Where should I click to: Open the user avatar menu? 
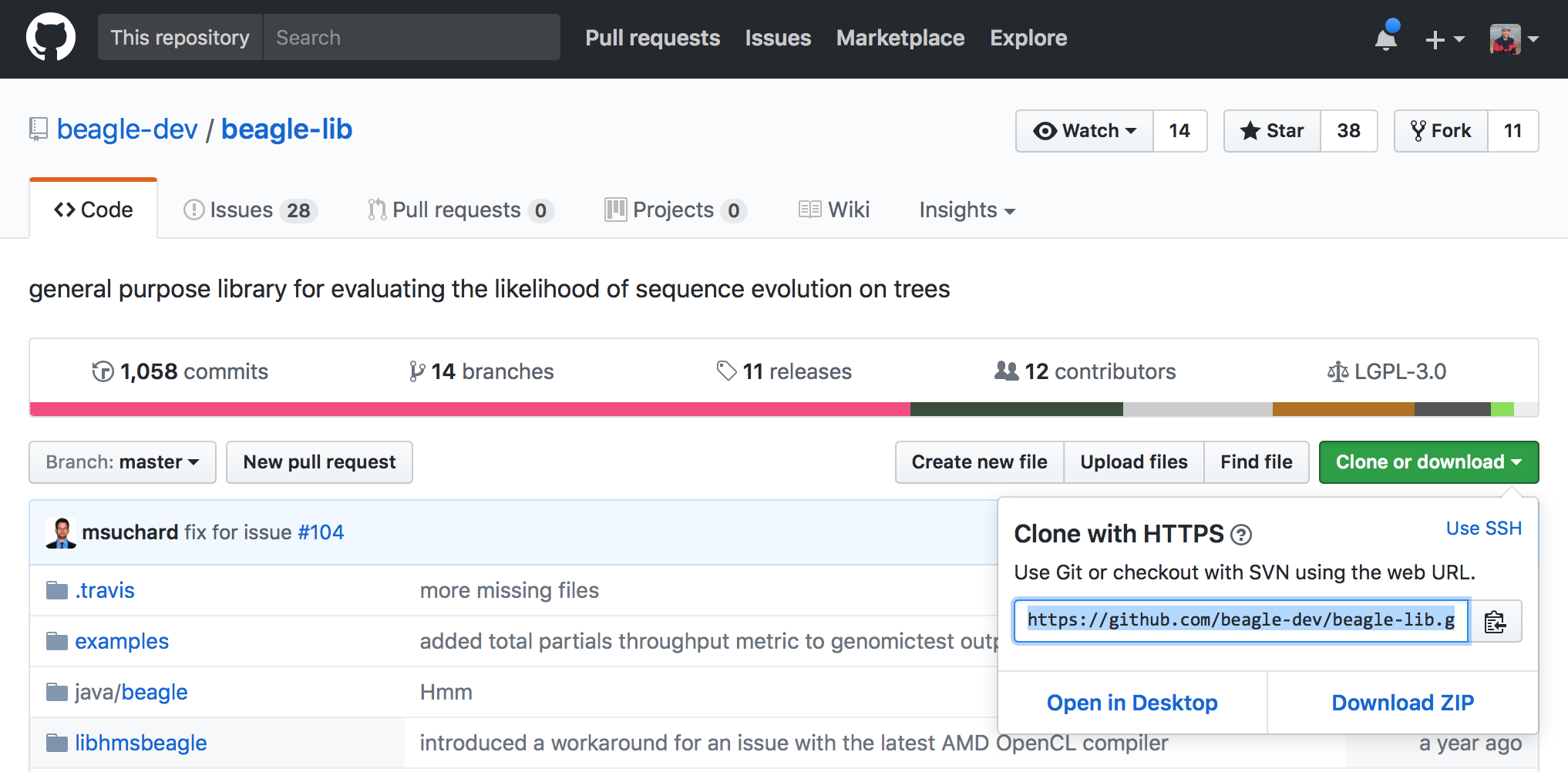1514,39
